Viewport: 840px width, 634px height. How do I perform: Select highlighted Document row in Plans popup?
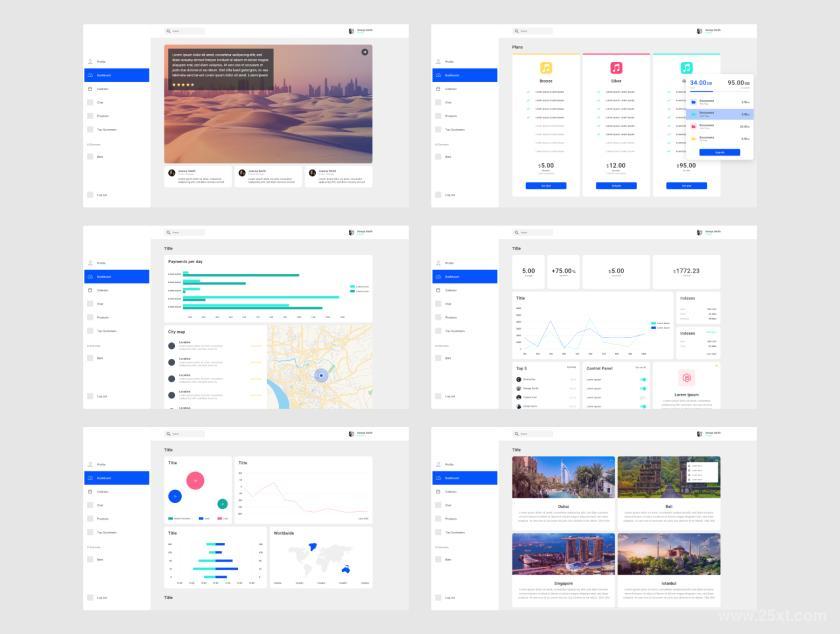(720, 114)
